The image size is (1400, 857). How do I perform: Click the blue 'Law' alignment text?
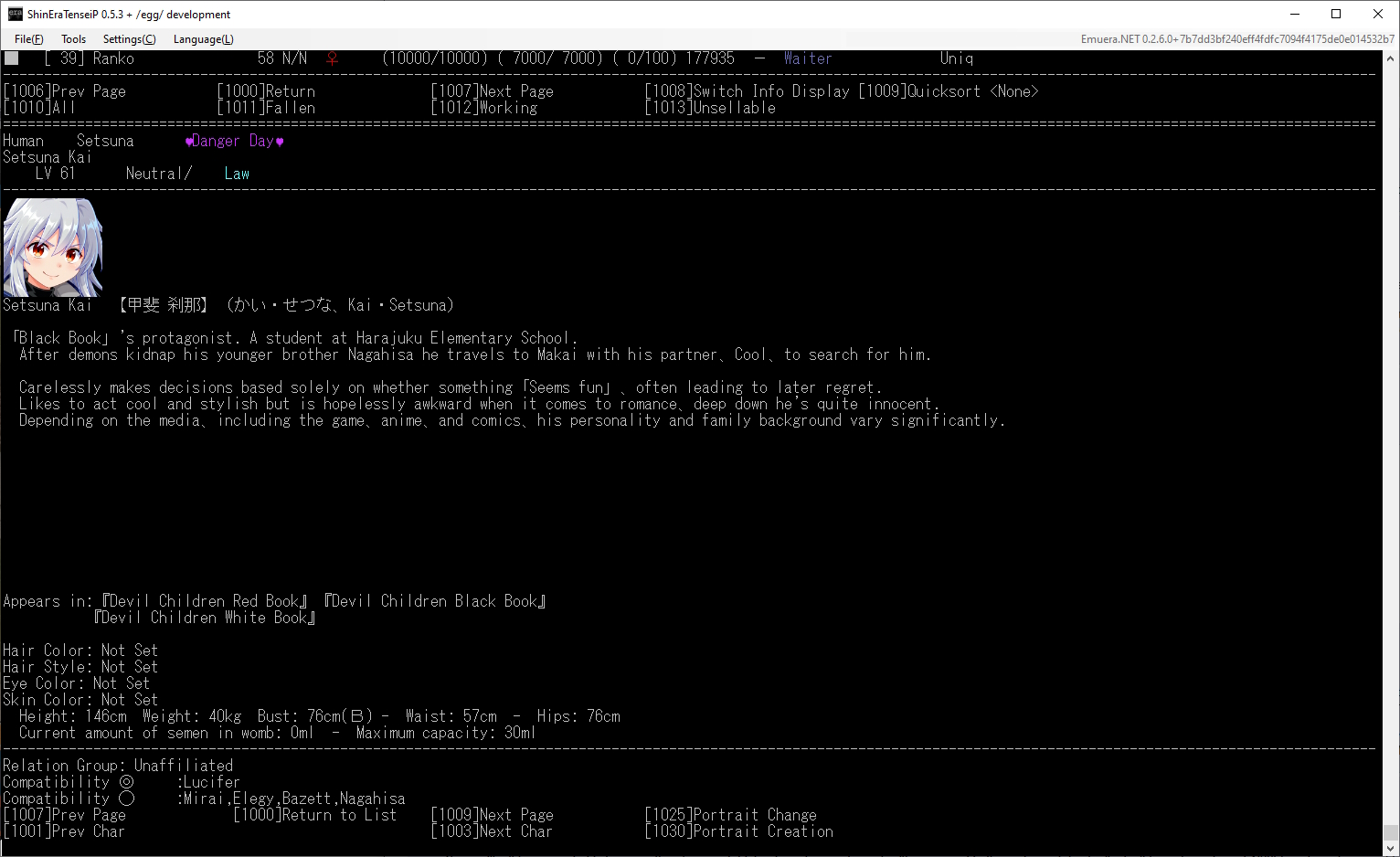(x=237, y=174)
